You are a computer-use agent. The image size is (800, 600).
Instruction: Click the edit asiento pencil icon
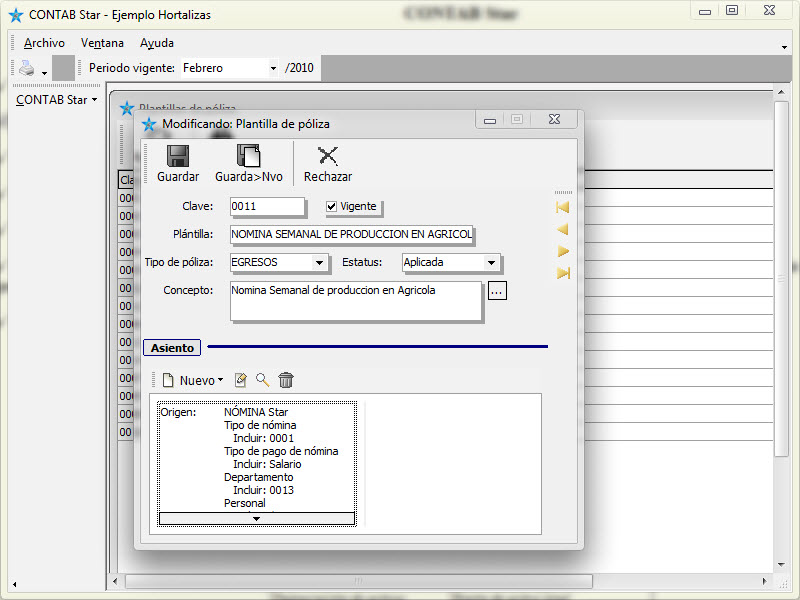click(x=240, y=380)
